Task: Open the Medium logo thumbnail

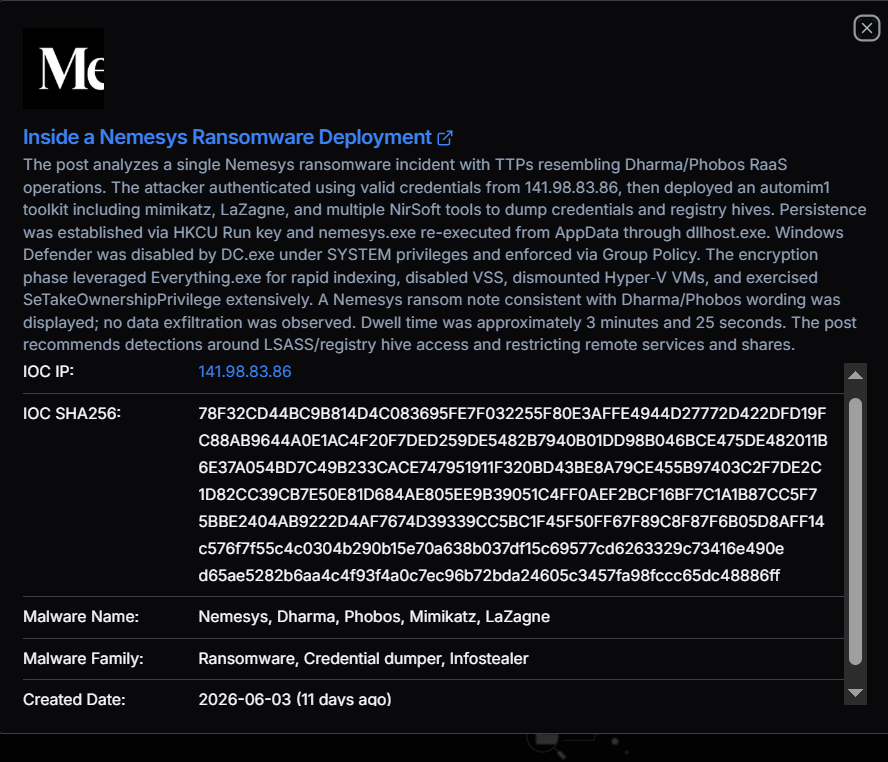Action: coord(63,69)
